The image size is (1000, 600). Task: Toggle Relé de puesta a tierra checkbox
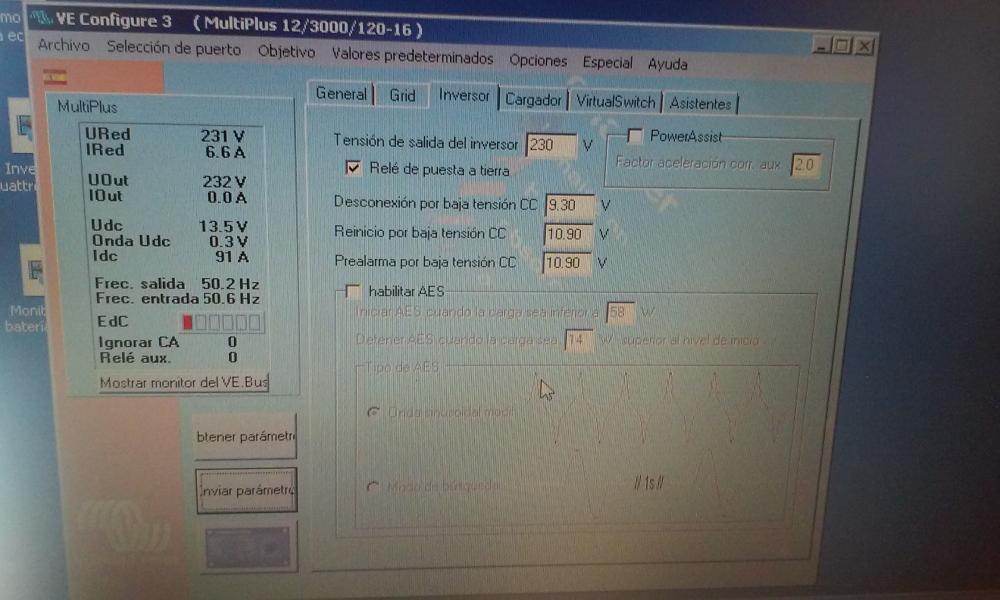pos(353,168)
